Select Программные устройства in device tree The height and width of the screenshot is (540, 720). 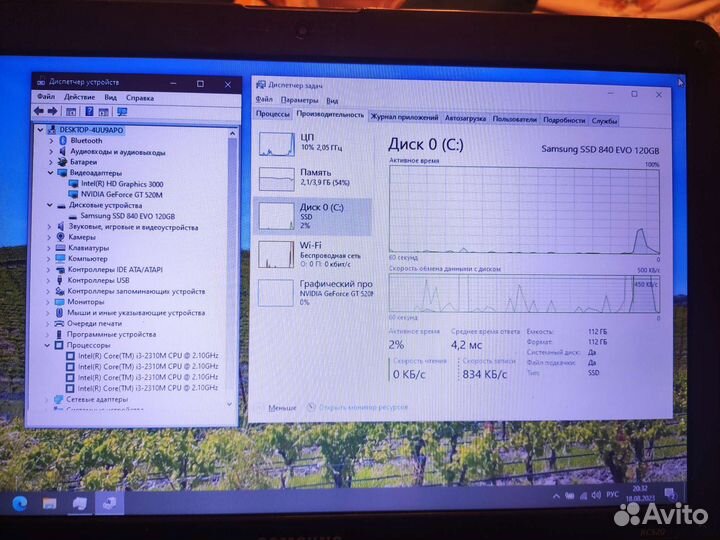(x=112, y=334)
